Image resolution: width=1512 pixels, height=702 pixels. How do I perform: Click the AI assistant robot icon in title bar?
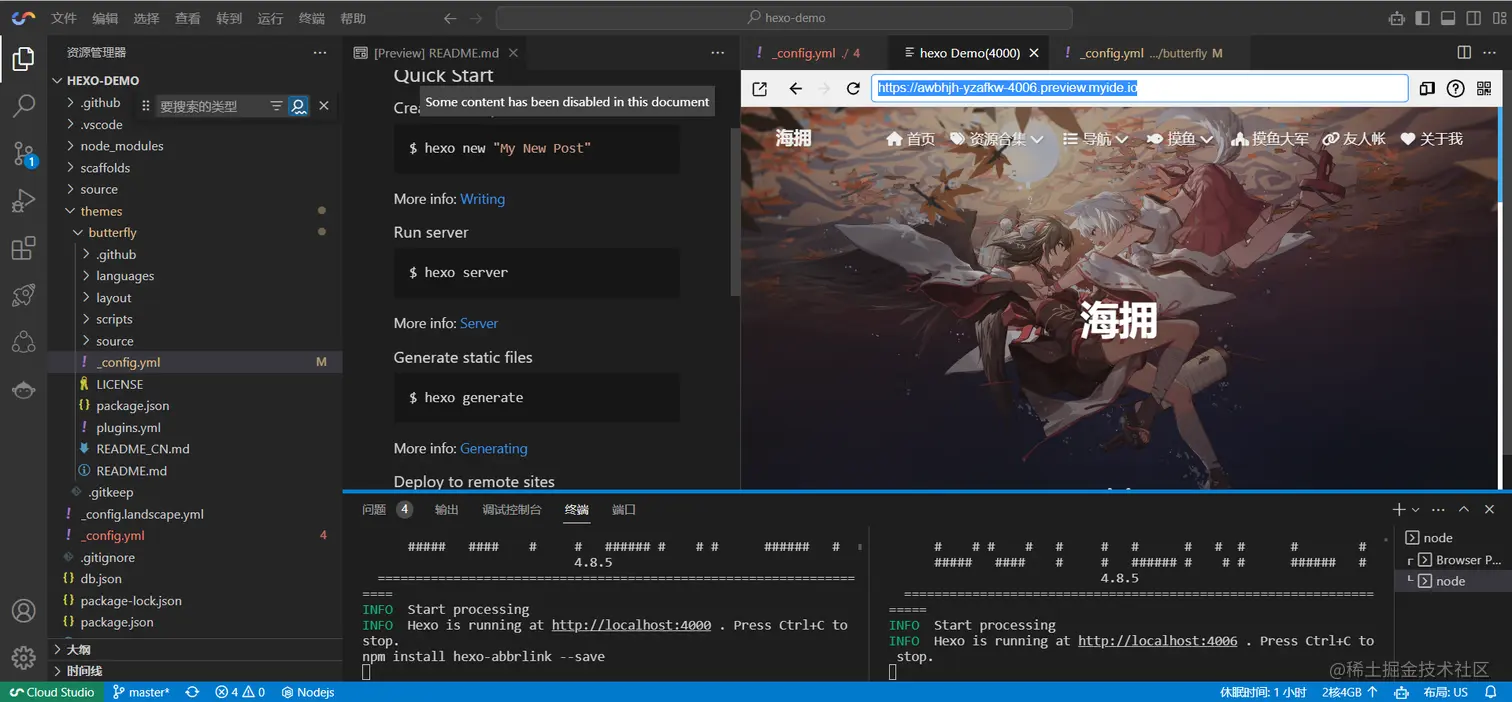(1397, 18)
